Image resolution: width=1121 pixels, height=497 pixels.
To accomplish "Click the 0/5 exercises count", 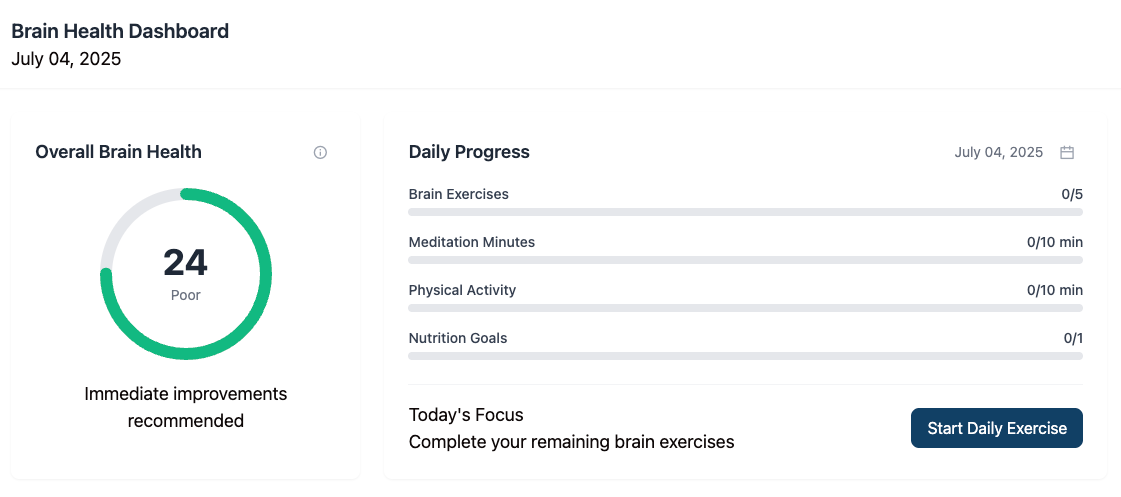I will tap(1072, 194).
